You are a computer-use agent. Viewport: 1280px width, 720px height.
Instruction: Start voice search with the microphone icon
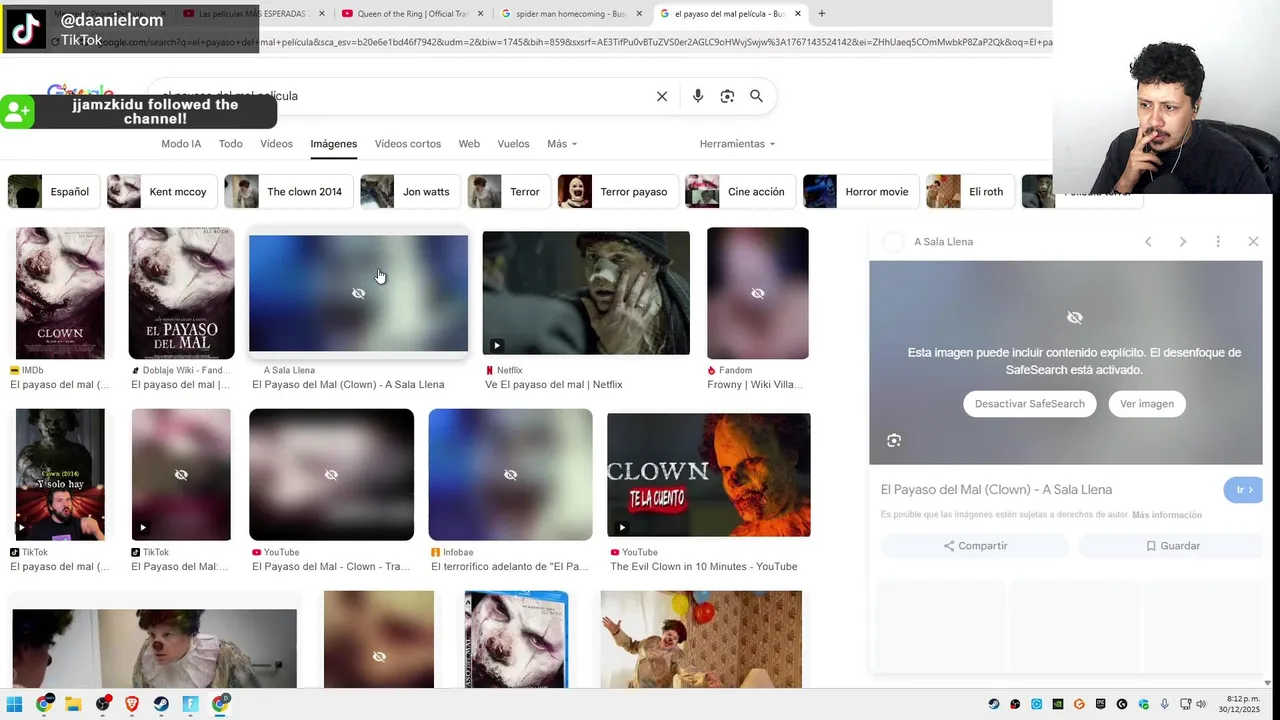click(x=698, y=96)
